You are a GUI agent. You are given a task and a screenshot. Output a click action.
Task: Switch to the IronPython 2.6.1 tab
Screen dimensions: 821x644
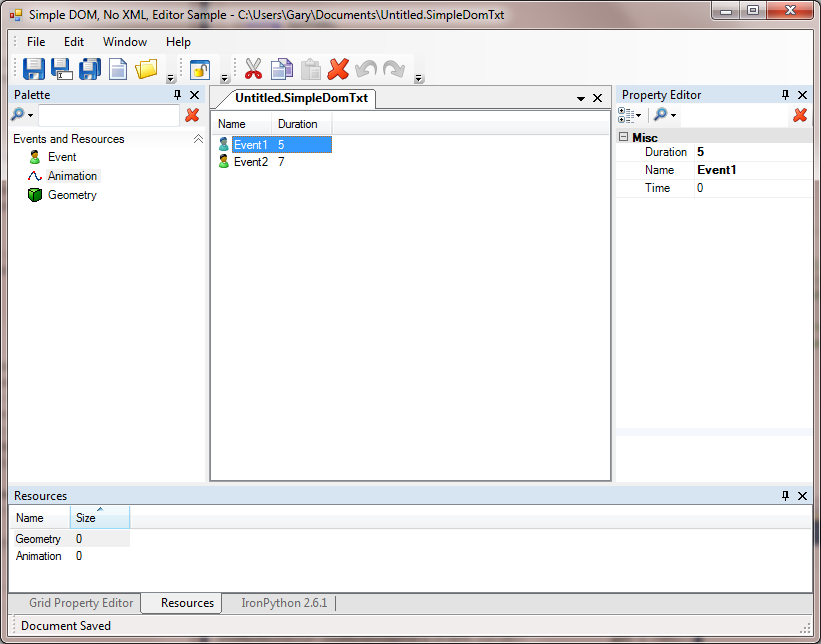click(284, 603)
